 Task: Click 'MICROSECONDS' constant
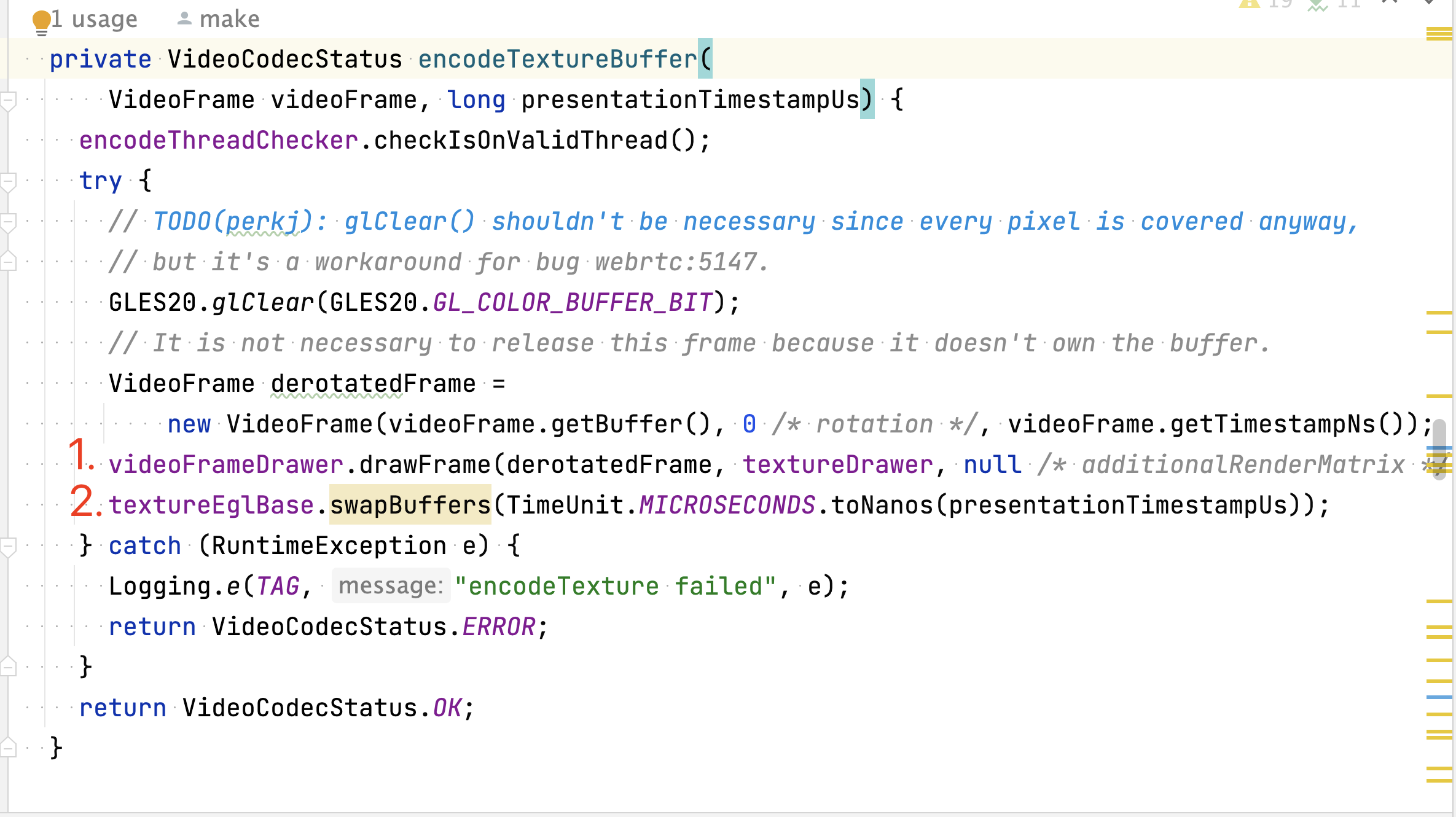727,505
